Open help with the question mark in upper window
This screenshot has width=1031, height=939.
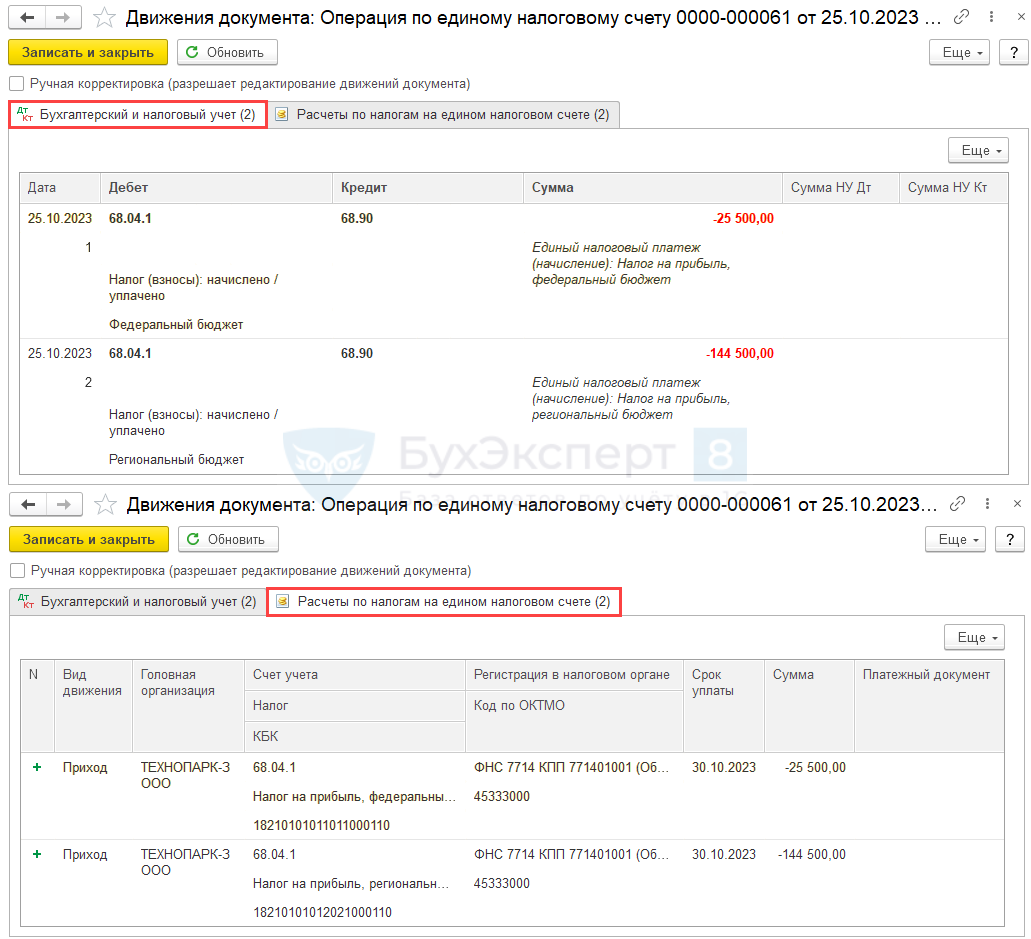click(1011, 52)
